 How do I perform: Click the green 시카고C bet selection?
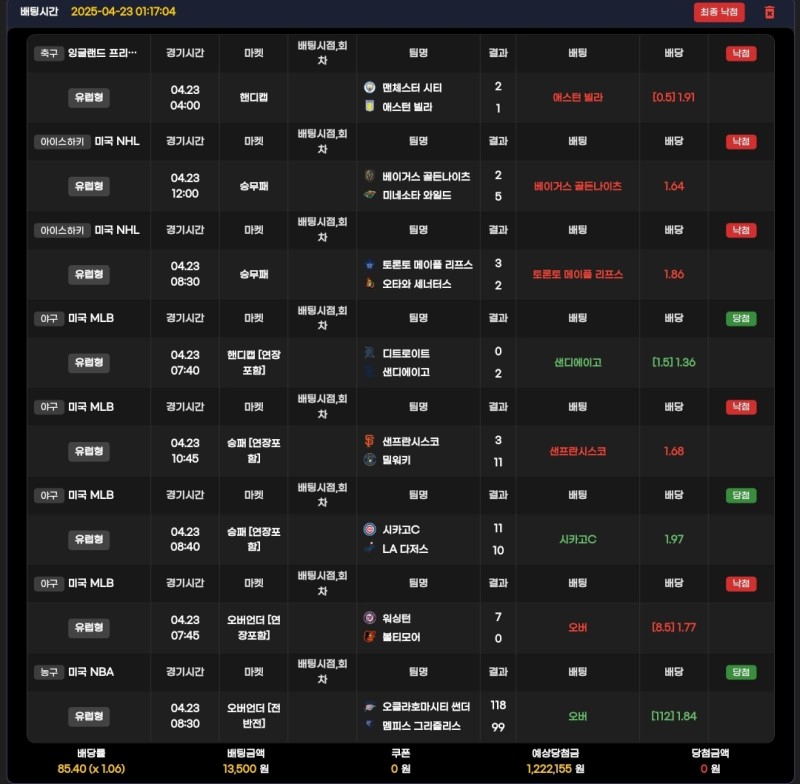pyautogui.click(x=577, y=539)
